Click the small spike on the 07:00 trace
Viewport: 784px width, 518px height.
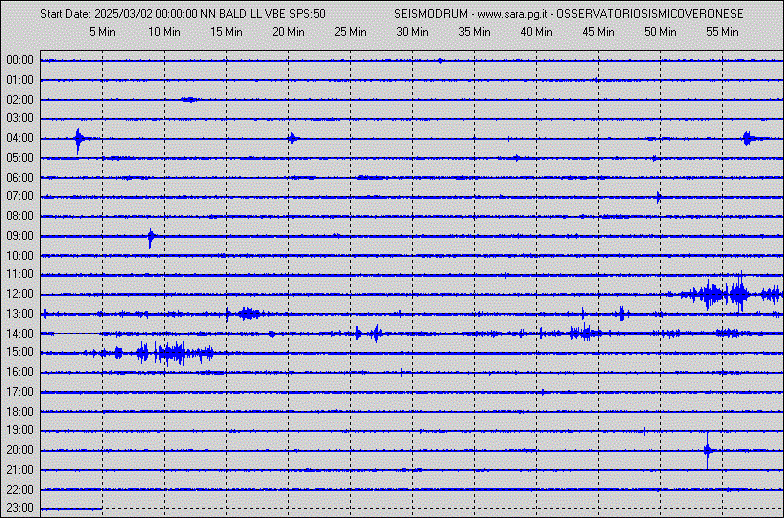click(658, 196)
